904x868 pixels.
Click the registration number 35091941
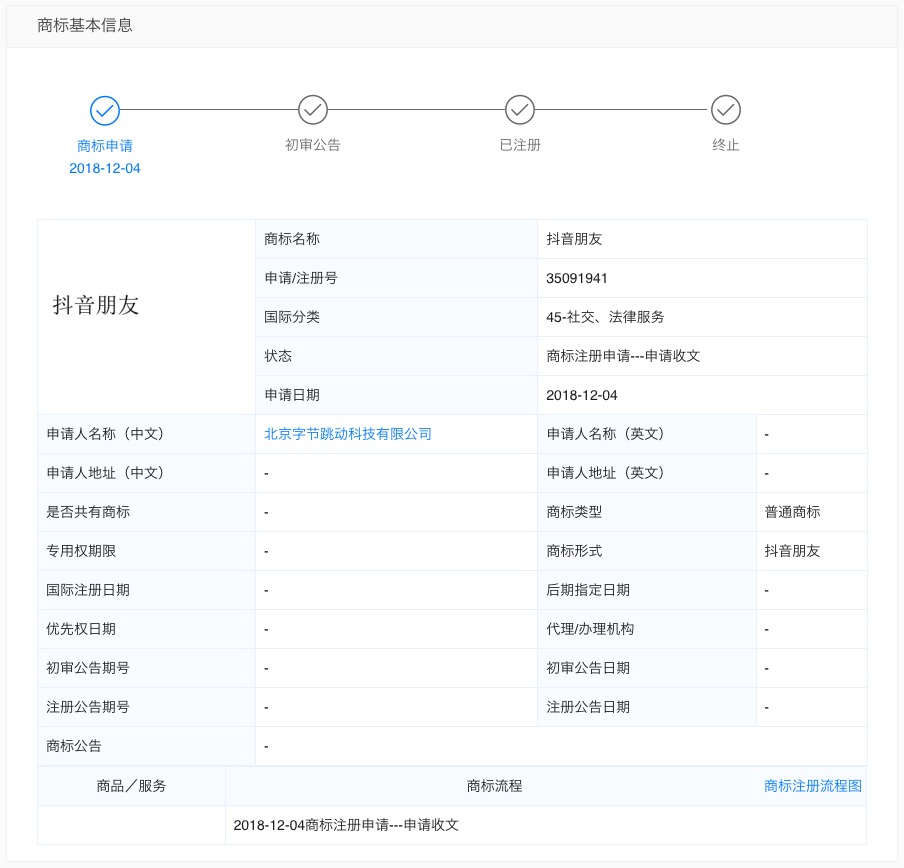coord(577,278)
